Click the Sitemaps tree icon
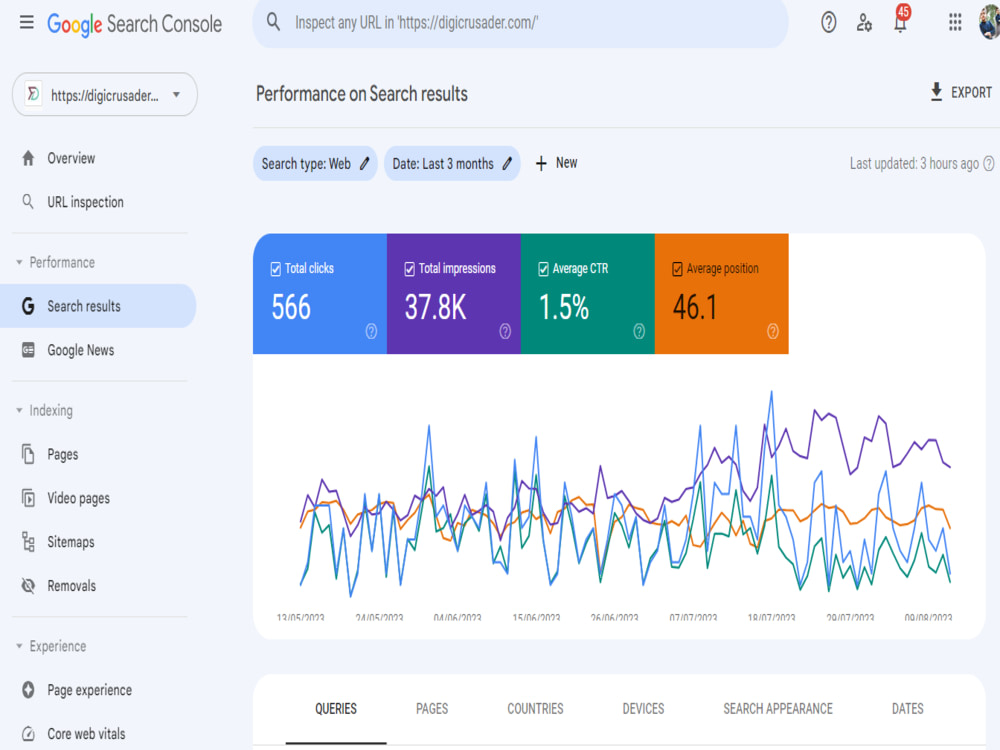The image size is (1000, 750). pos(28,542)
